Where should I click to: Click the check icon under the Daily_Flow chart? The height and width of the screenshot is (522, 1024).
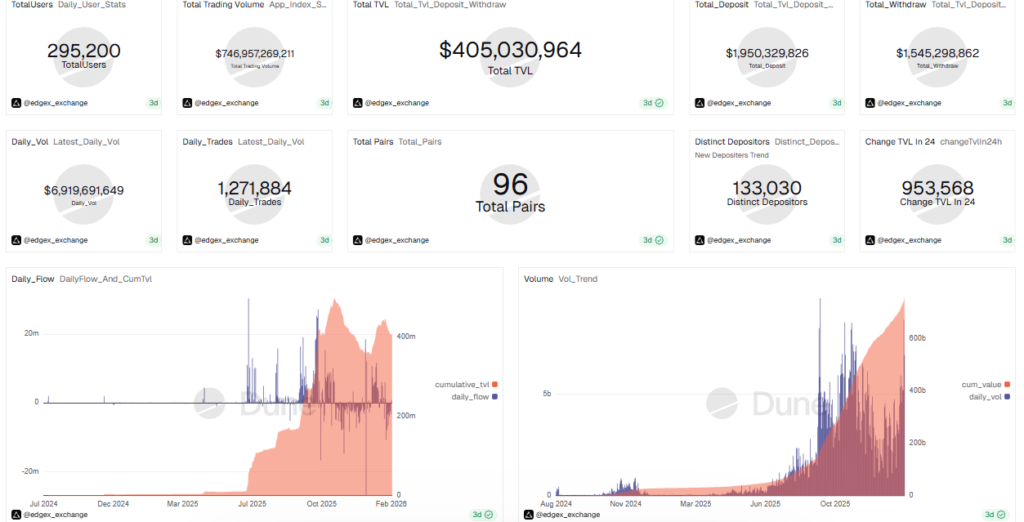tap(491, 514)
